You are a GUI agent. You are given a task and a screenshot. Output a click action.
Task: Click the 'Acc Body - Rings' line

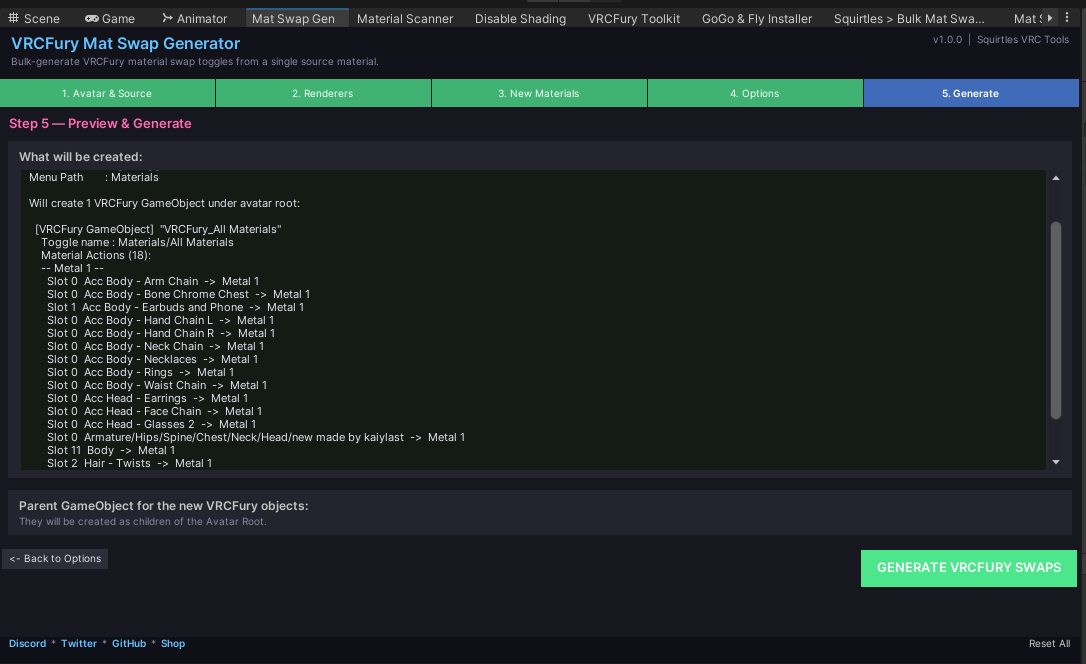[141, 373]
